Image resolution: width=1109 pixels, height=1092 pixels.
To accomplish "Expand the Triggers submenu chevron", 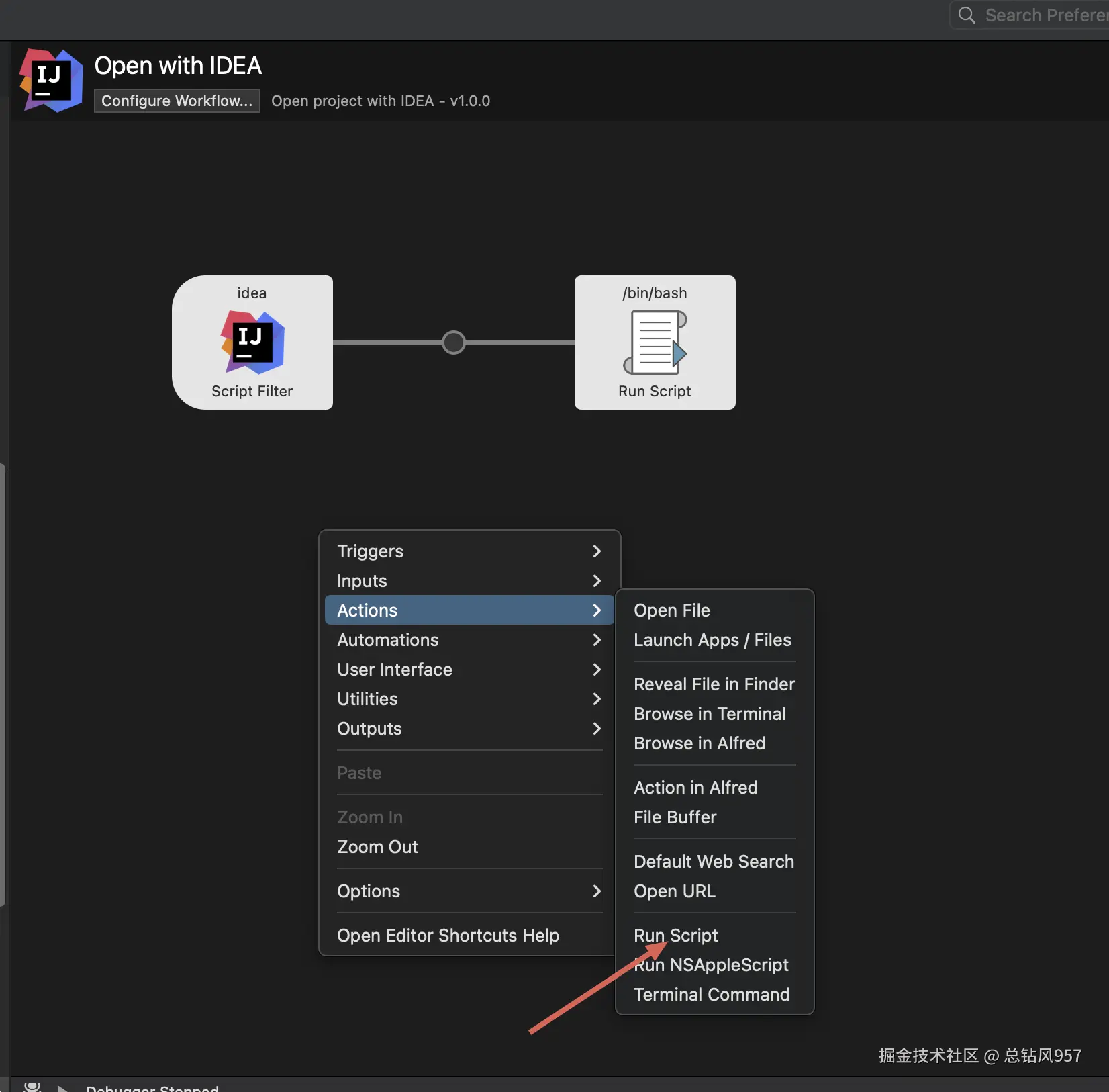I will [597, 551].
